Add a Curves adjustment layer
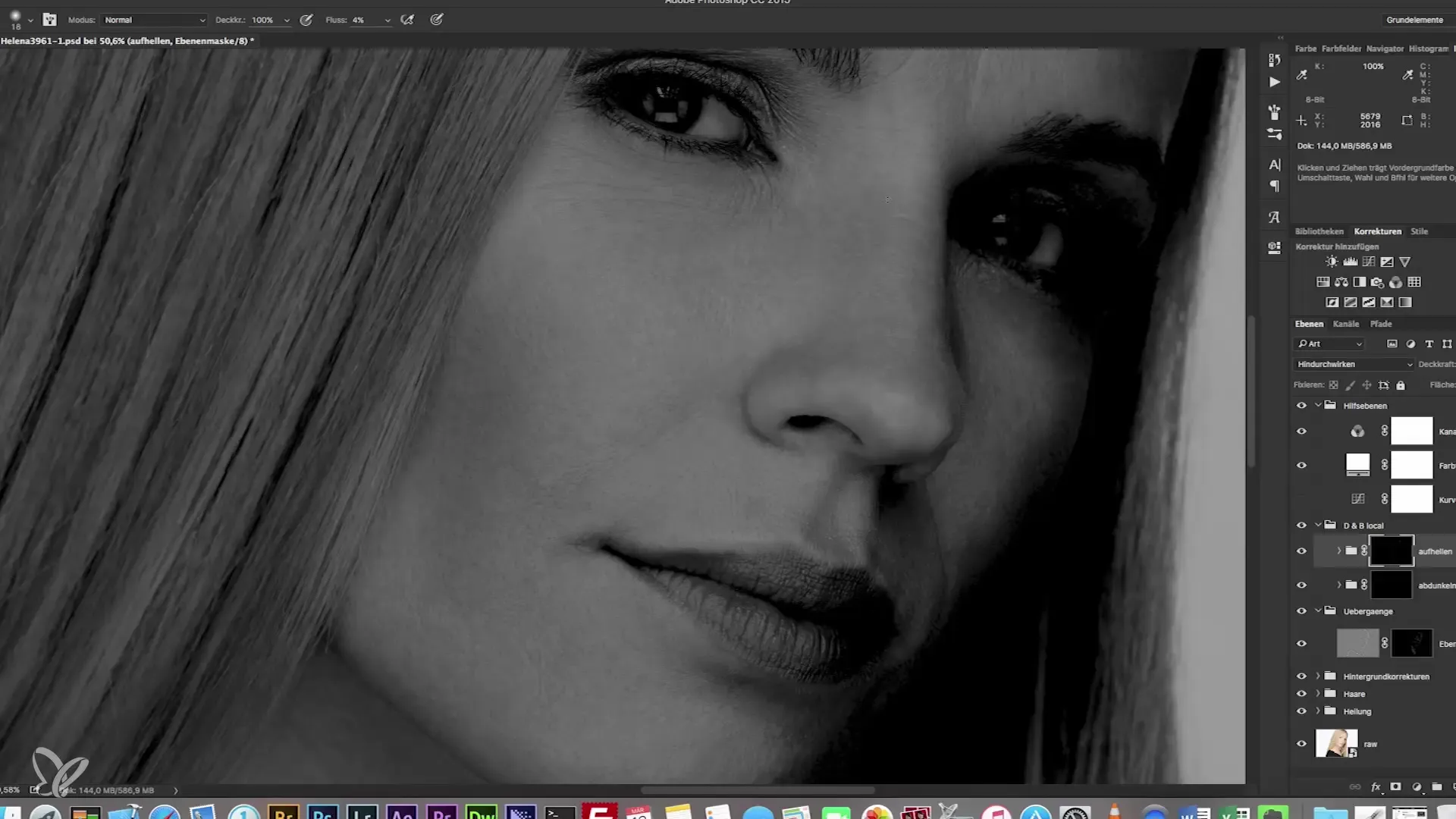Screen dimensions: 1456x819 (x=1369, y=262)
